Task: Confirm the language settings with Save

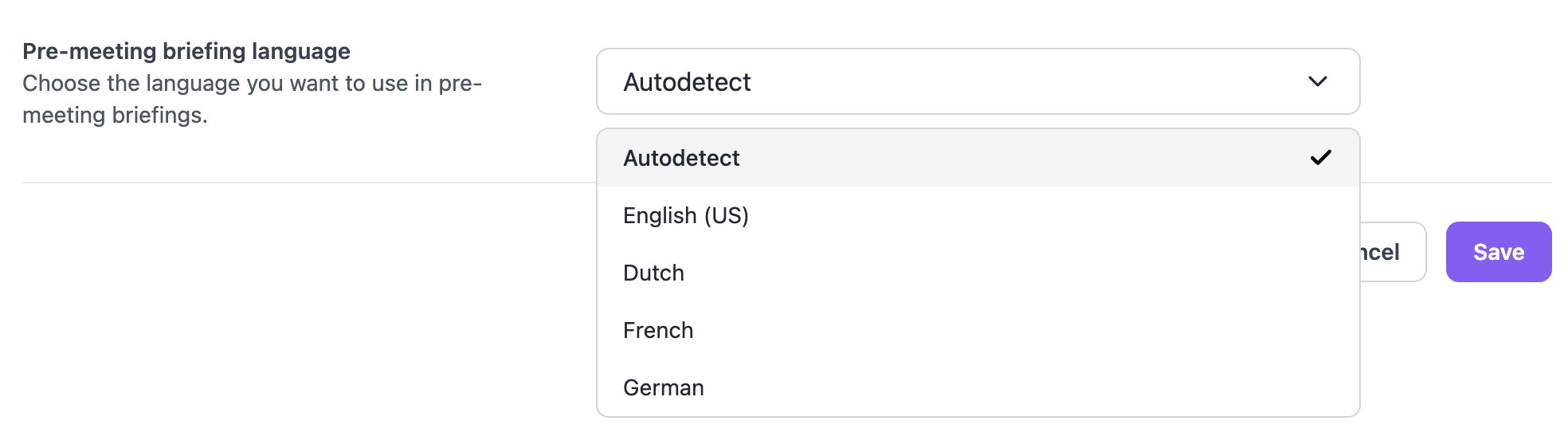Action: [1498, 252]
